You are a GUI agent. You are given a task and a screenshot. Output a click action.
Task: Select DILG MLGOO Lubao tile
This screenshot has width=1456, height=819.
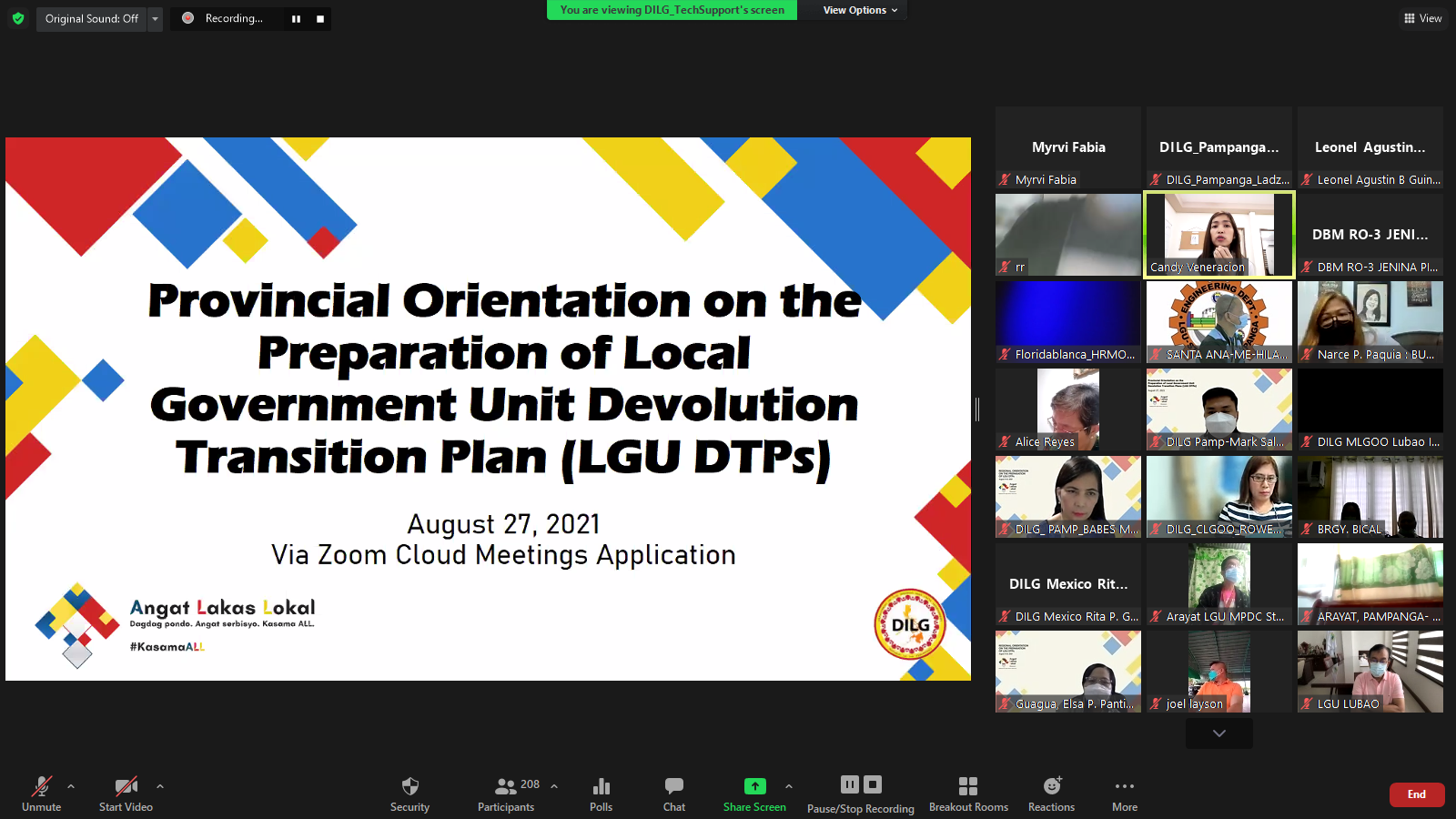click(1370, 409)
